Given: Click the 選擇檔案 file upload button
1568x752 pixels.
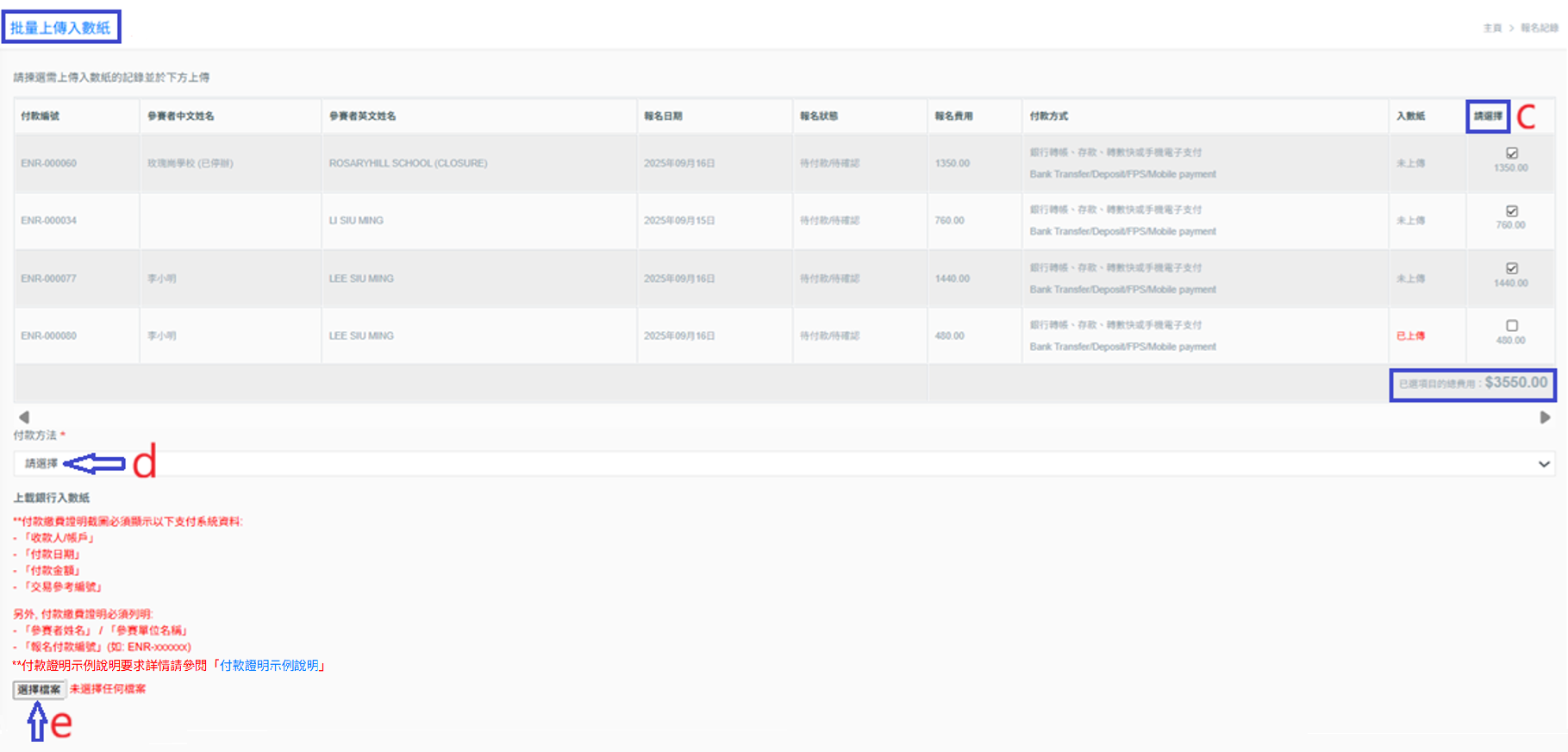Looking at the screenshot, I should pyautogui.click(x=40, y=689).
